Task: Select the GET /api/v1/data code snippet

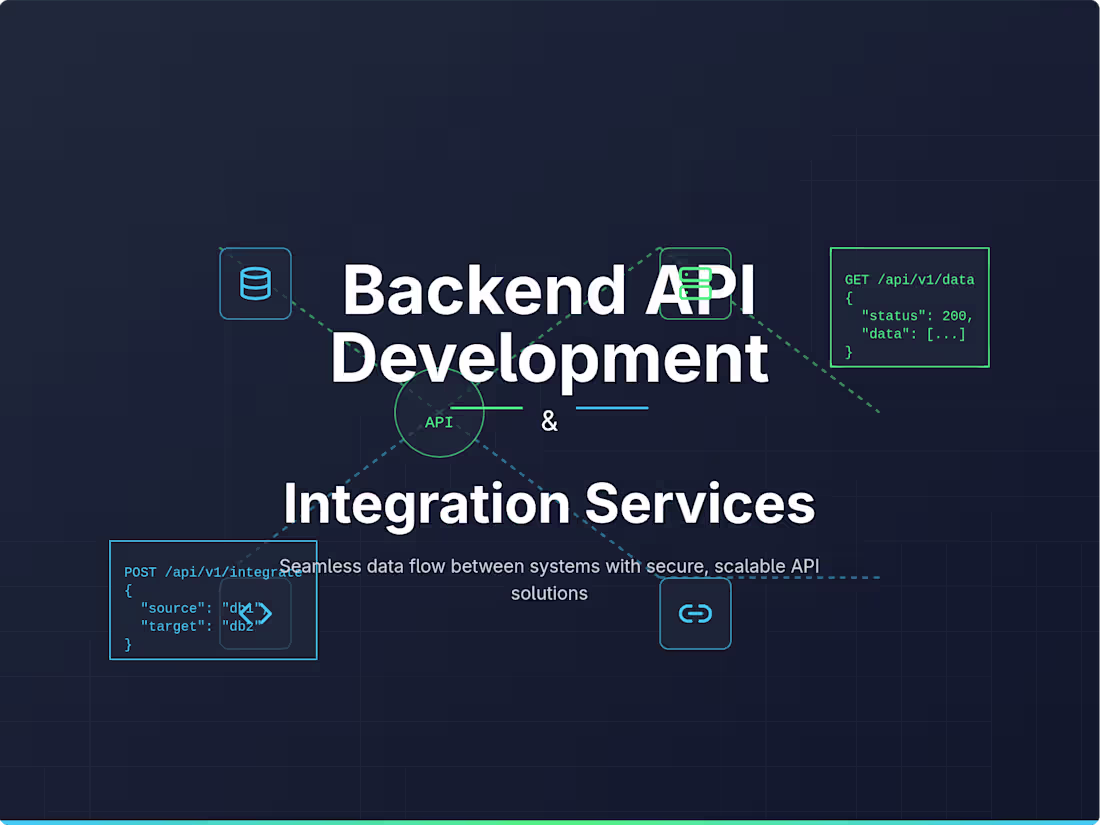Action: (x=908, y=307)
